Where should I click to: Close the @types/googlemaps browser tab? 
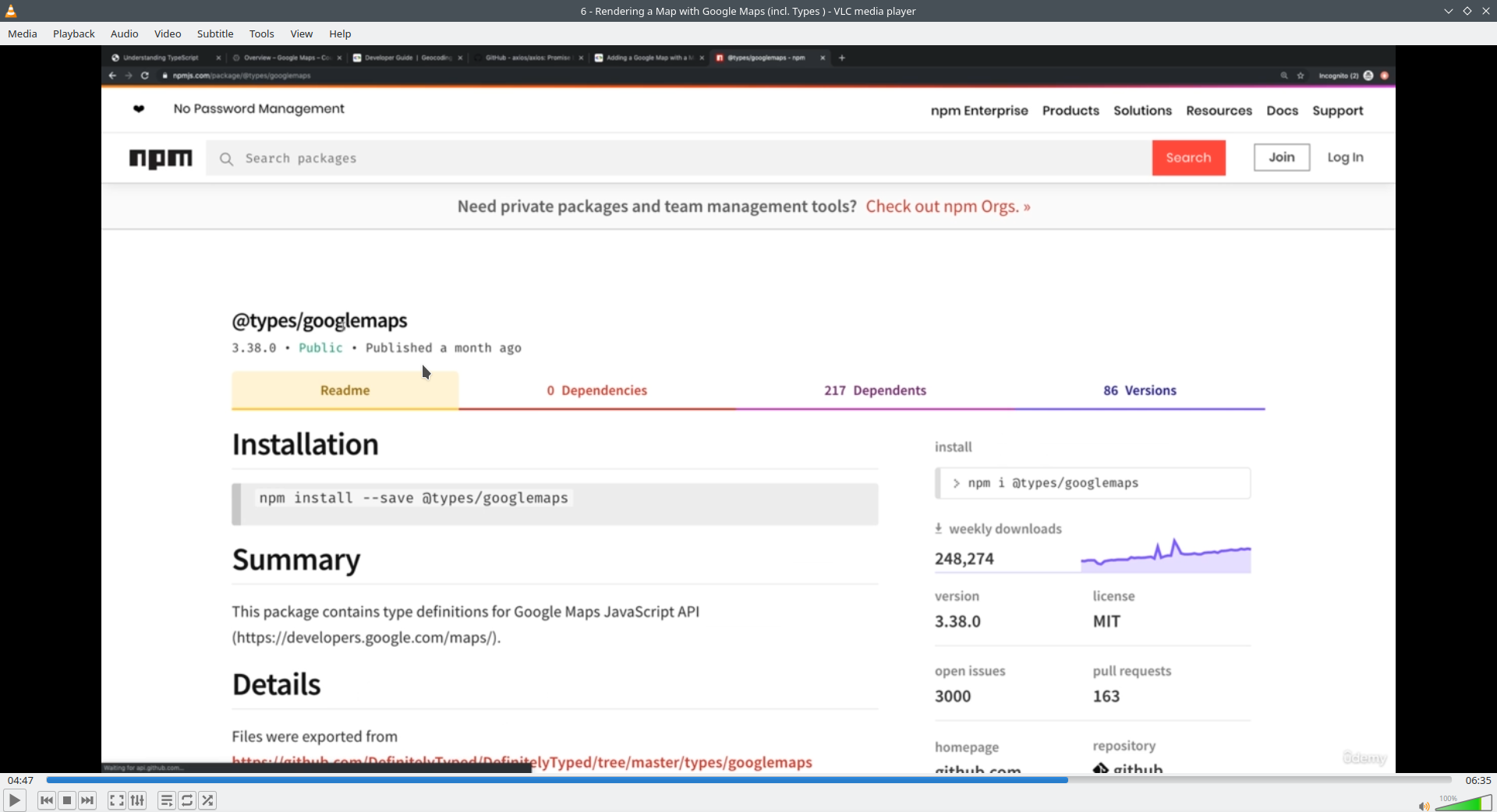[823, 58]
